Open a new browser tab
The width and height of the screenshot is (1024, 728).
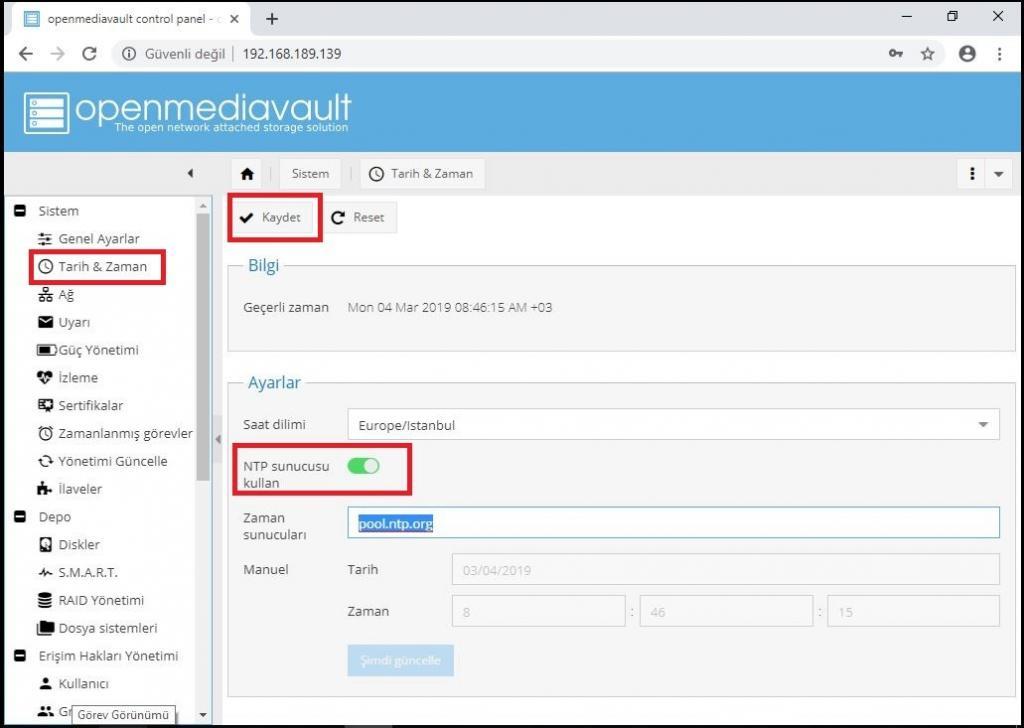click(272, 19)
